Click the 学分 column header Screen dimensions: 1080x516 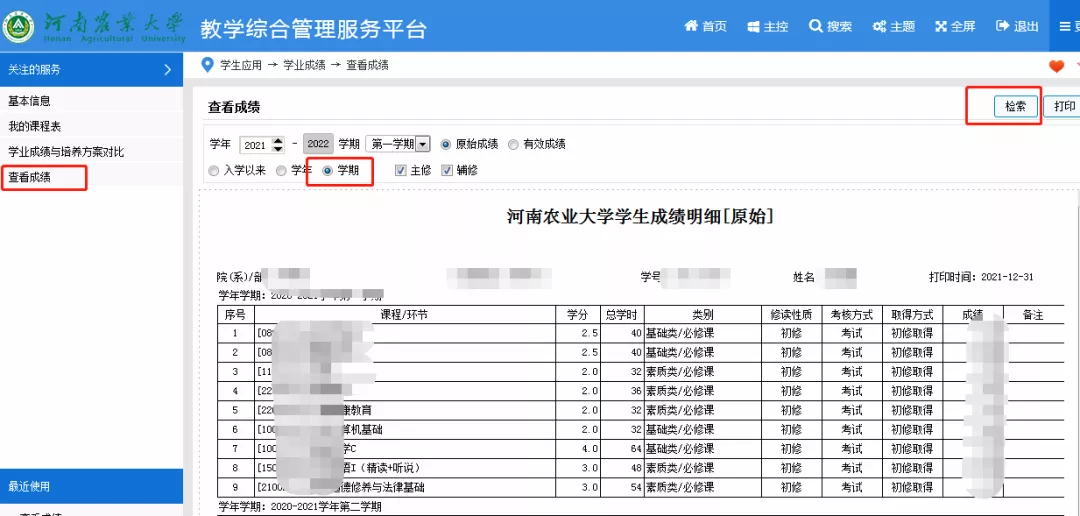[x=577, y=315]
